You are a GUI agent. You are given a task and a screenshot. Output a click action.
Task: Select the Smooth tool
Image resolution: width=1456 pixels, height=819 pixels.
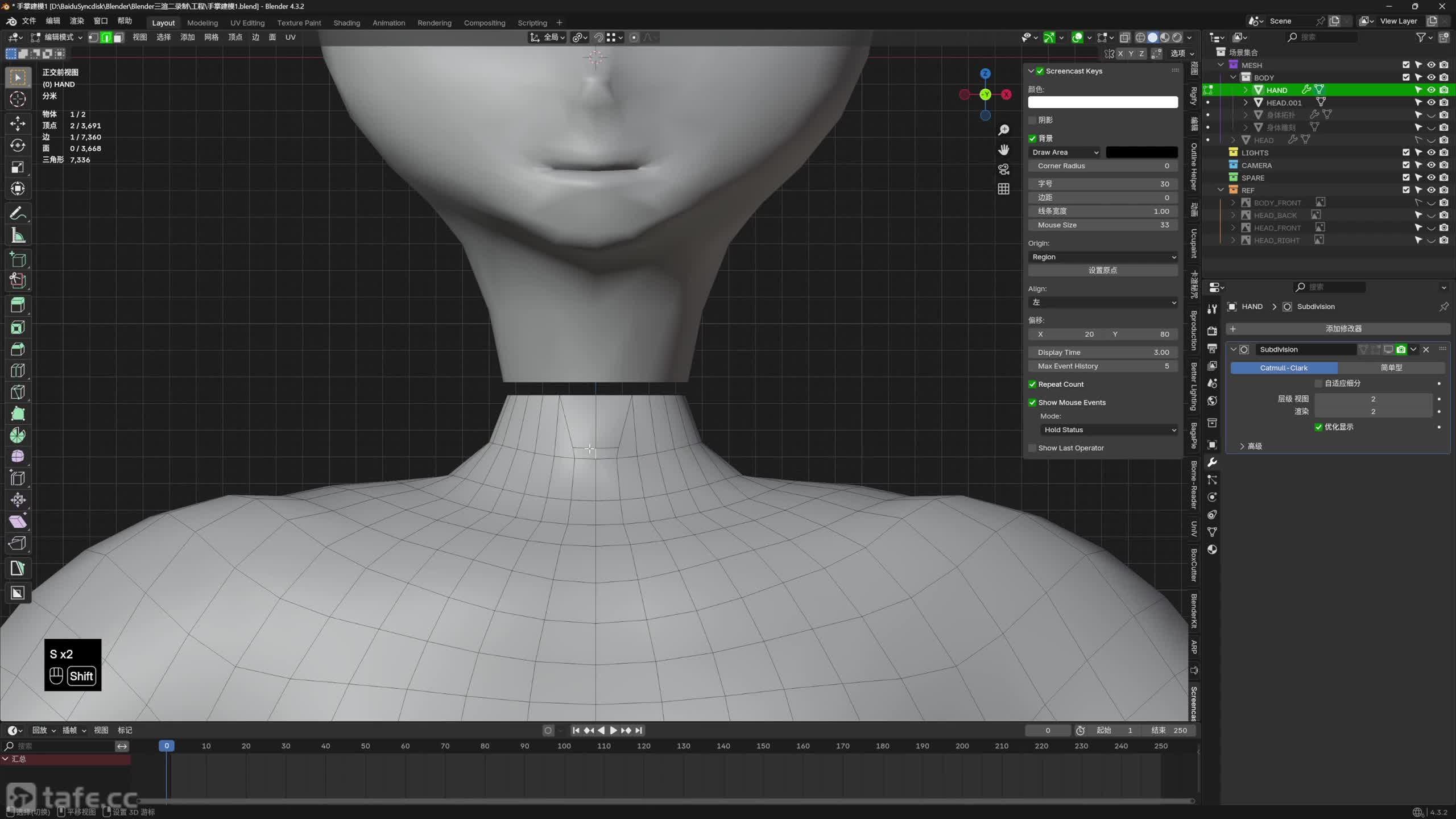click(18, 457)
